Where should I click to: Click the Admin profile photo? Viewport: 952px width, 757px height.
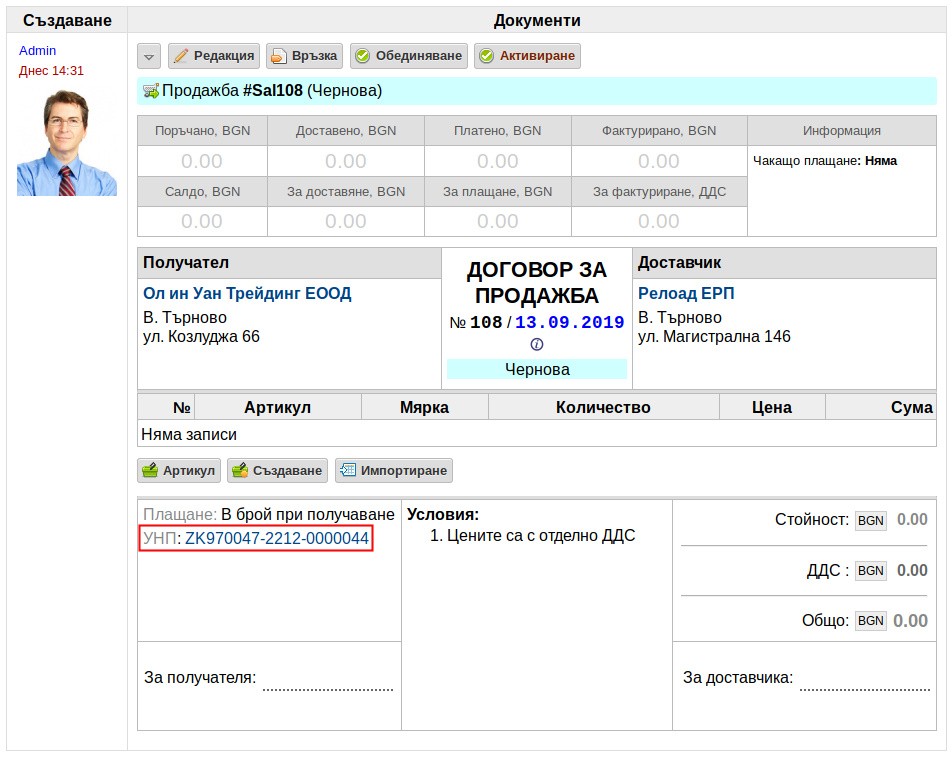pos(67,143)
